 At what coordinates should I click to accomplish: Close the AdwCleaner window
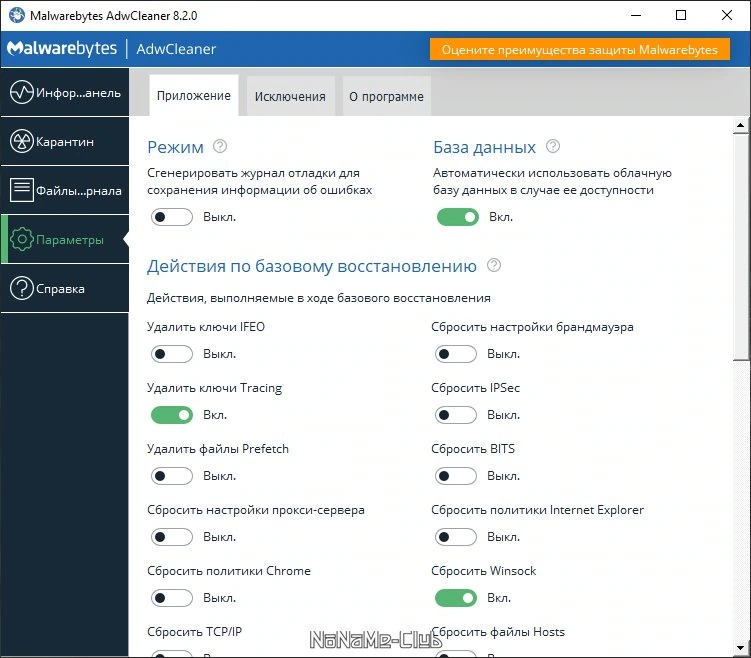pos(727,15)
